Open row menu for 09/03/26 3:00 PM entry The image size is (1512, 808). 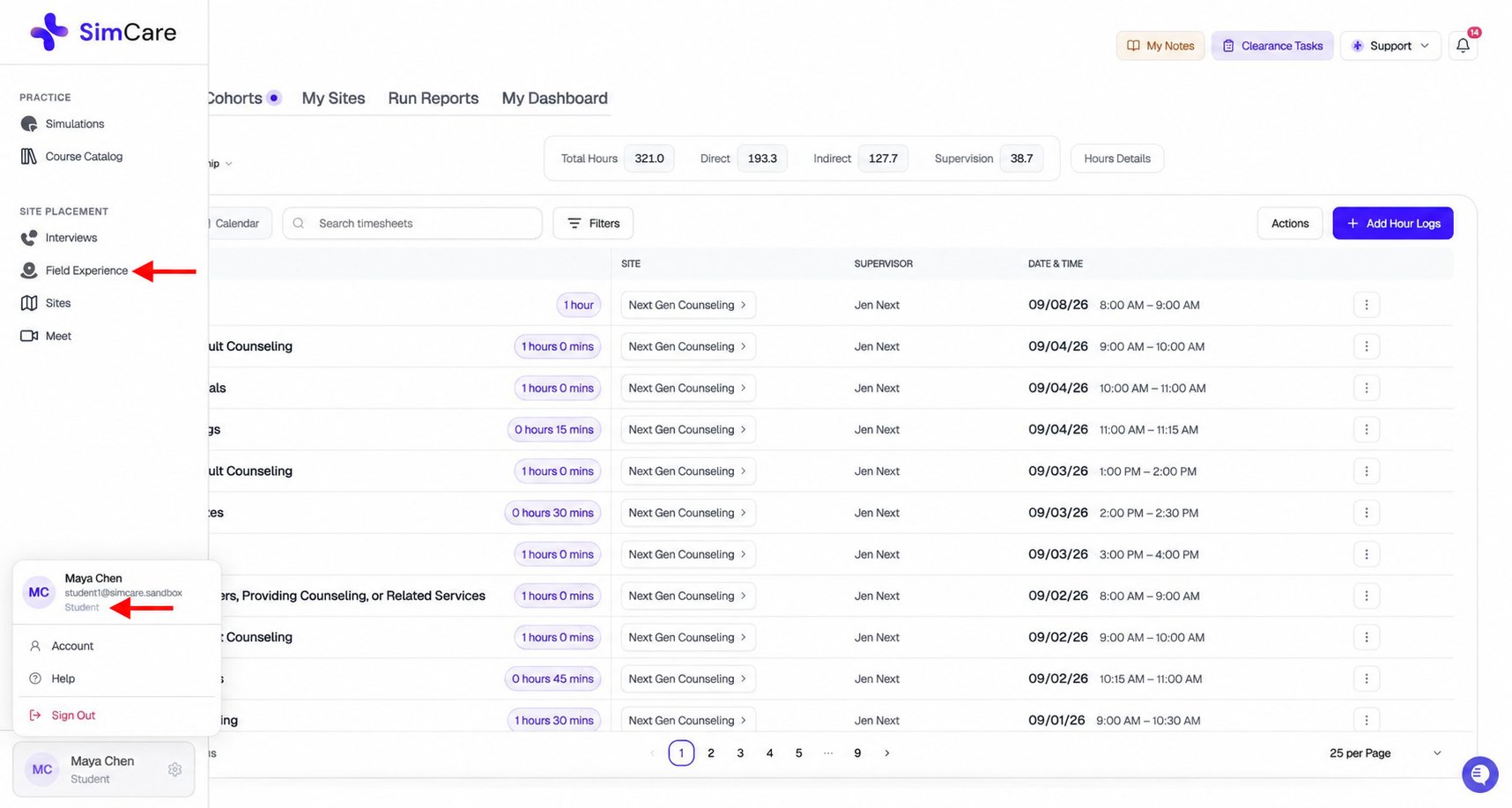click(1367, 554)
